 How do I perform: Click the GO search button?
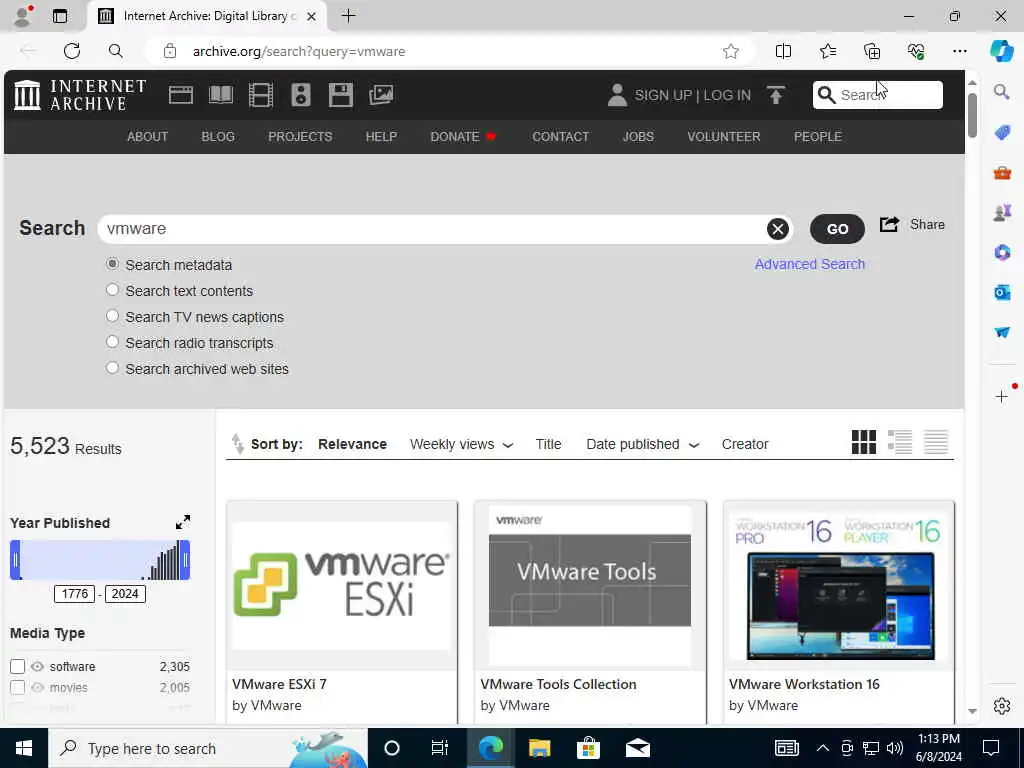[837, 229]
